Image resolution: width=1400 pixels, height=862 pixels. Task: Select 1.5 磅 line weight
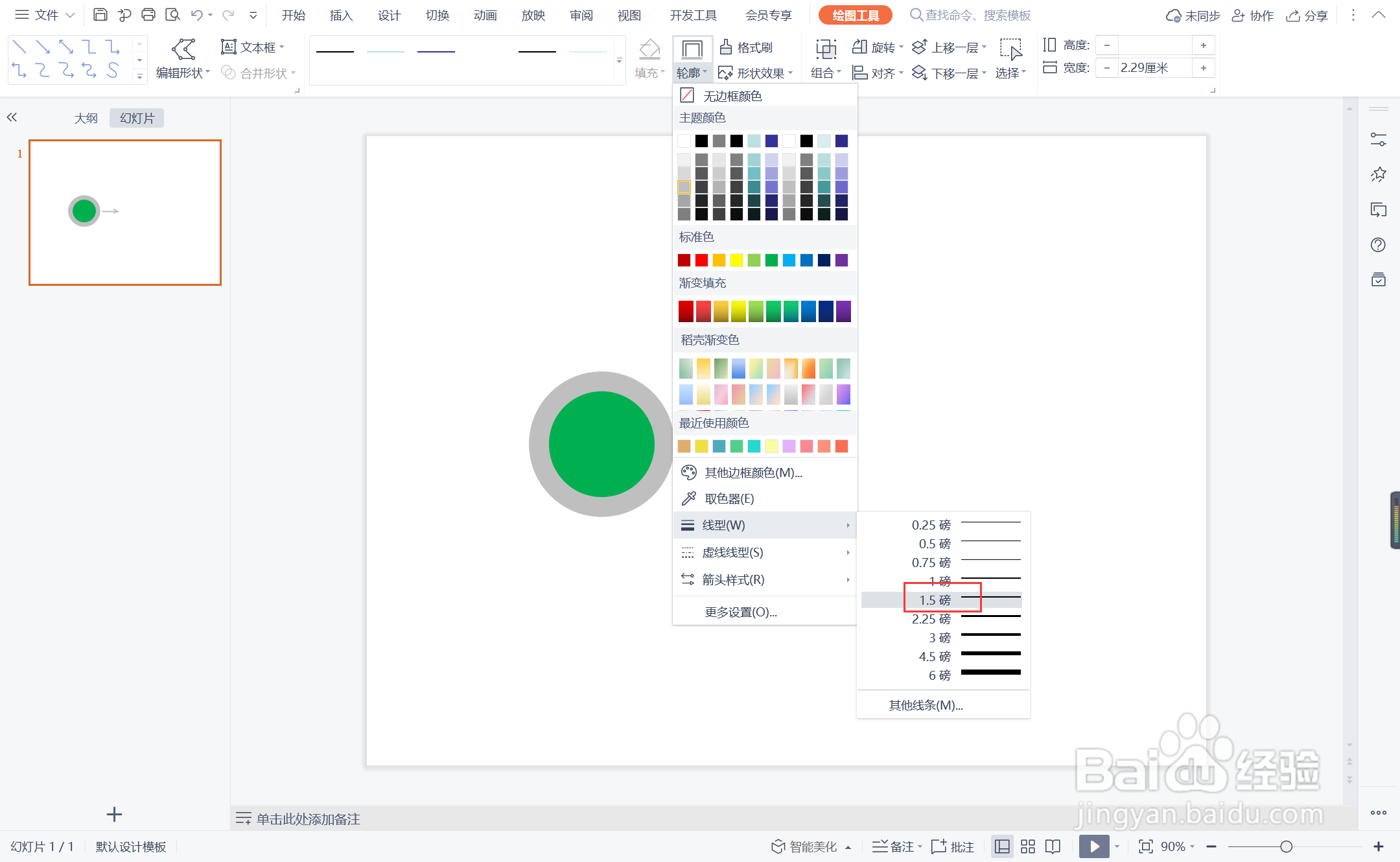point(942,600)
